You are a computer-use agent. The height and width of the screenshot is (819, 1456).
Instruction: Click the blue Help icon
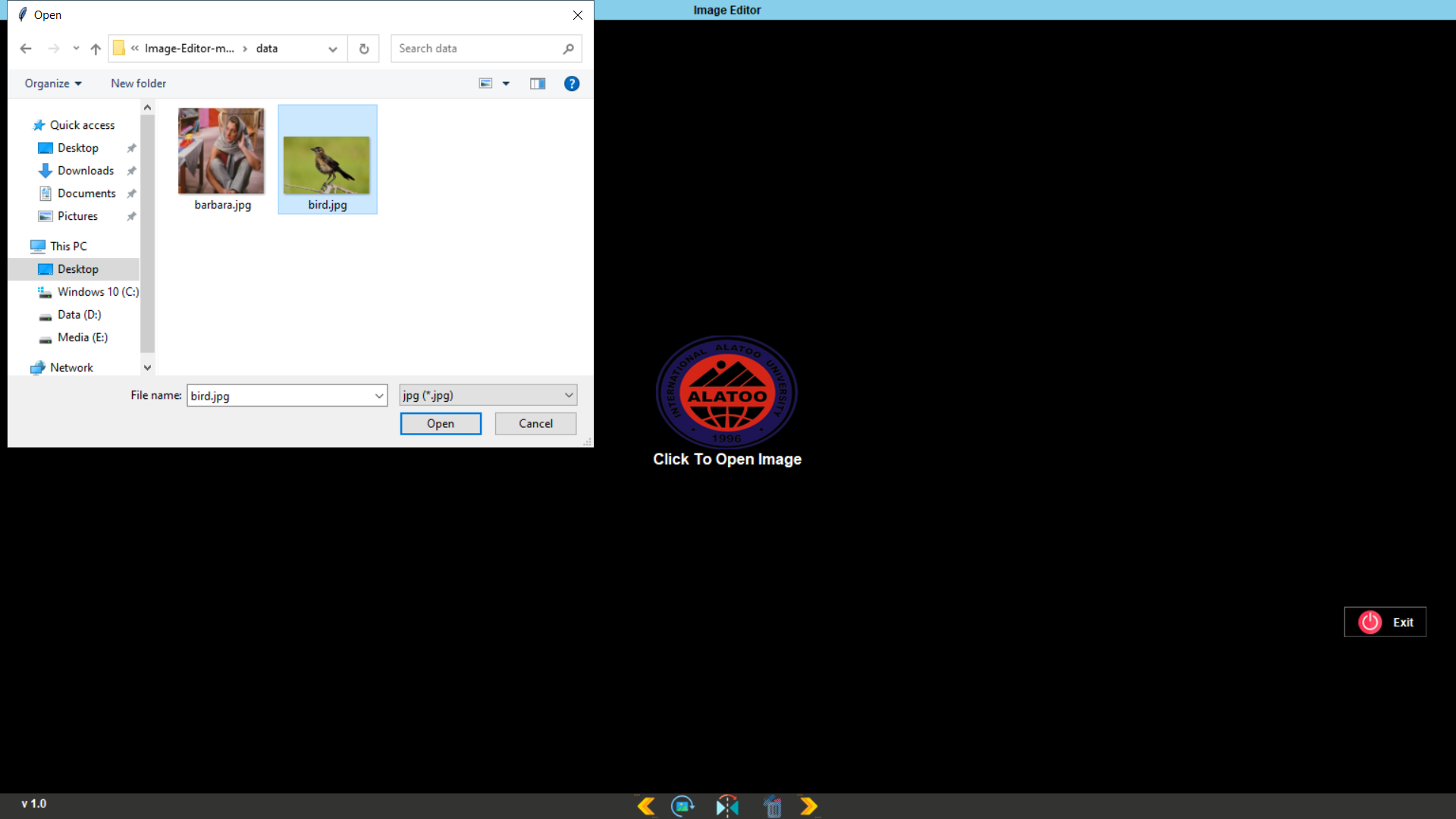[572, 83]
